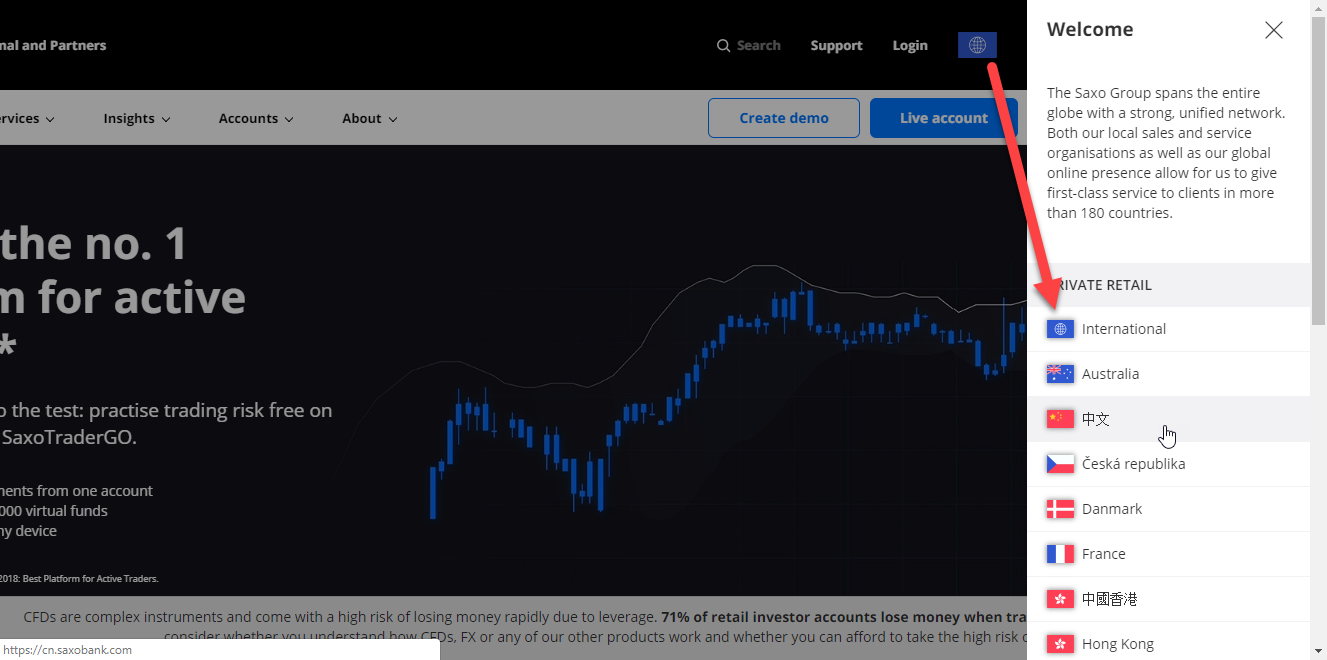
Task: Select France region
Action: pyautogui.click(x=1168, y=554)
